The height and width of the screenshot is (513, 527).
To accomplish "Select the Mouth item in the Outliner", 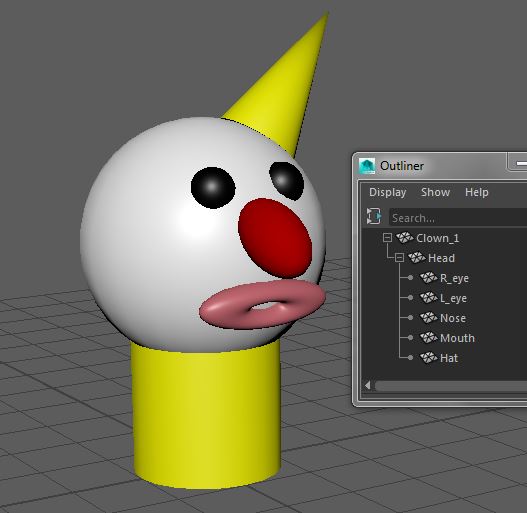I will tap(457, 338).
